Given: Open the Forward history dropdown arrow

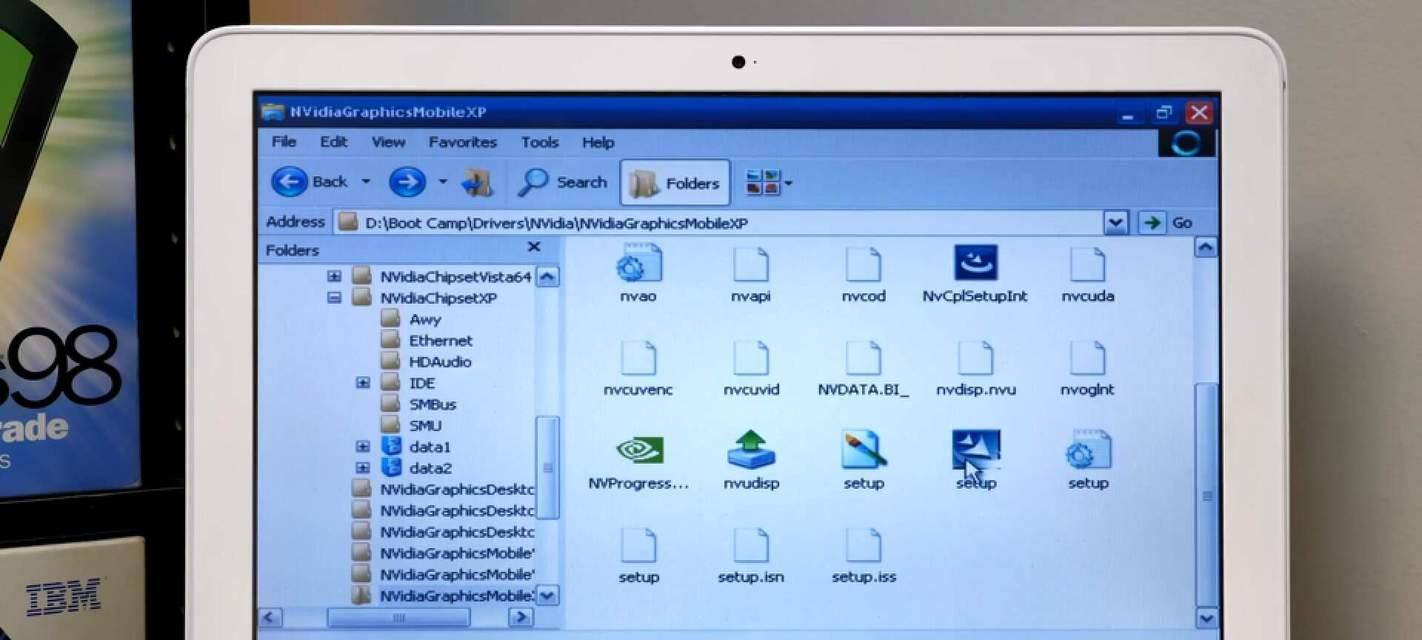Looking at the screenshot, I should tap(442, 182).
